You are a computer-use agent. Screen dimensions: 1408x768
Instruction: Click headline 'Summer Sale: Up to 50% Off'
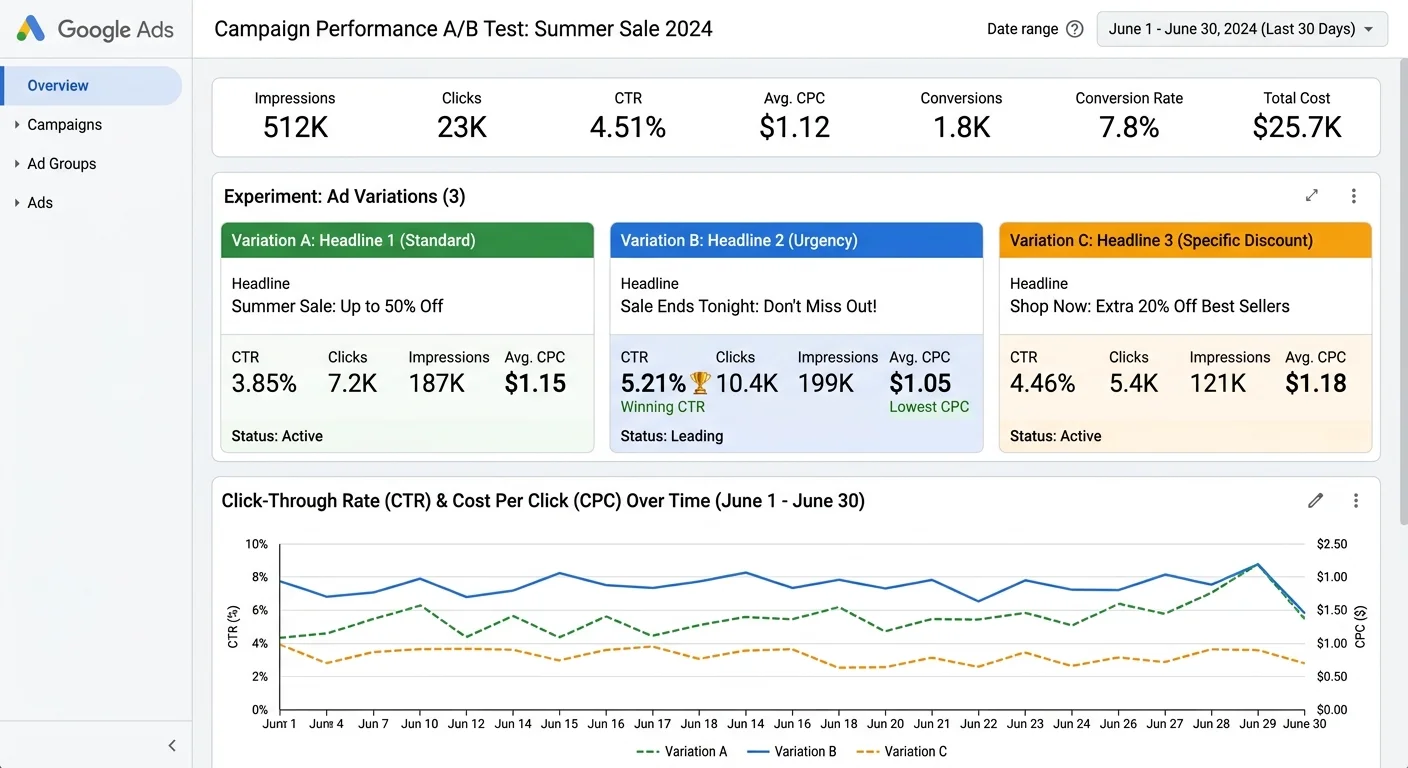(337, 306)
